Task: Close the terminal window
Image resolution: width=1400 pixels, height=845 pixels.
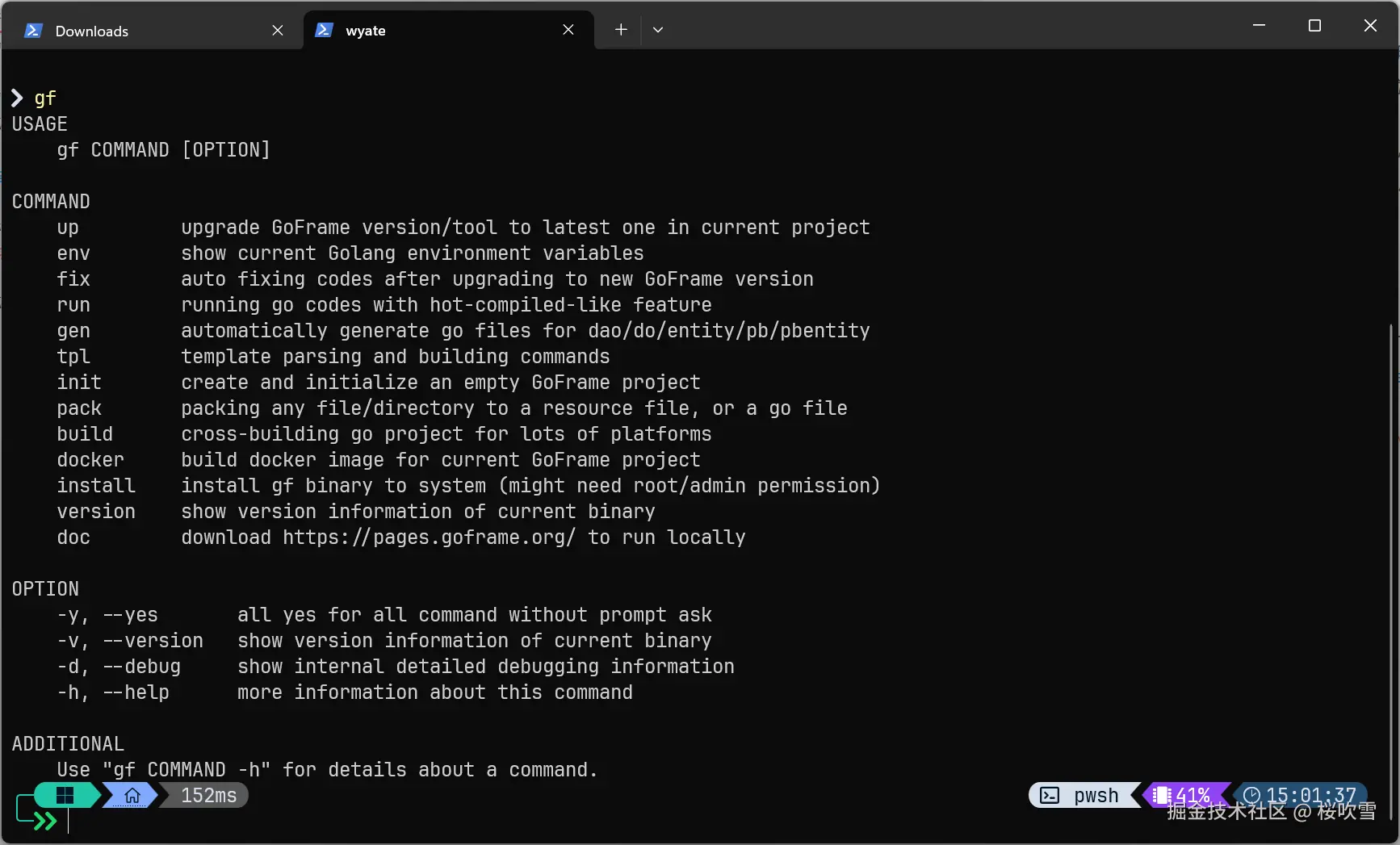Action: (1370, 26)
